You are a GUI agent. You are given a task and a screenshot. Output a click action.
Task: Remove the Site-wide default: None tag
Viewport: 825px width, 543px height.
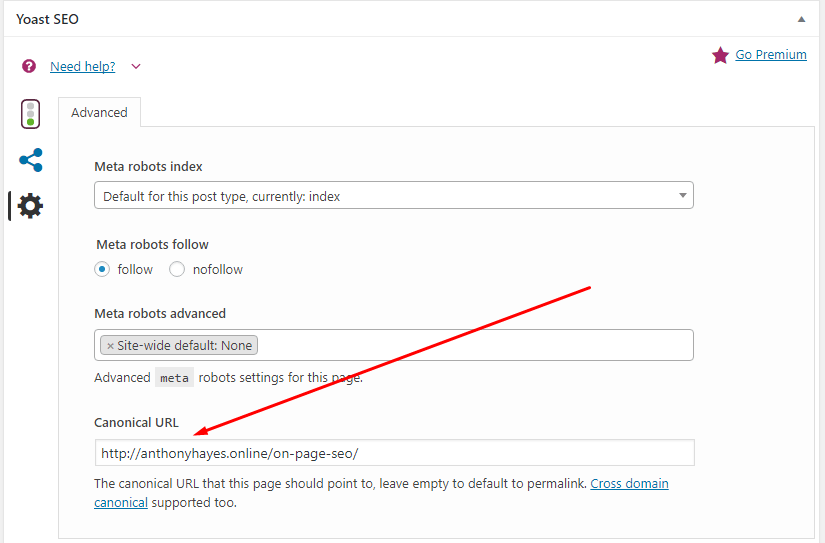tap(110, 346)
